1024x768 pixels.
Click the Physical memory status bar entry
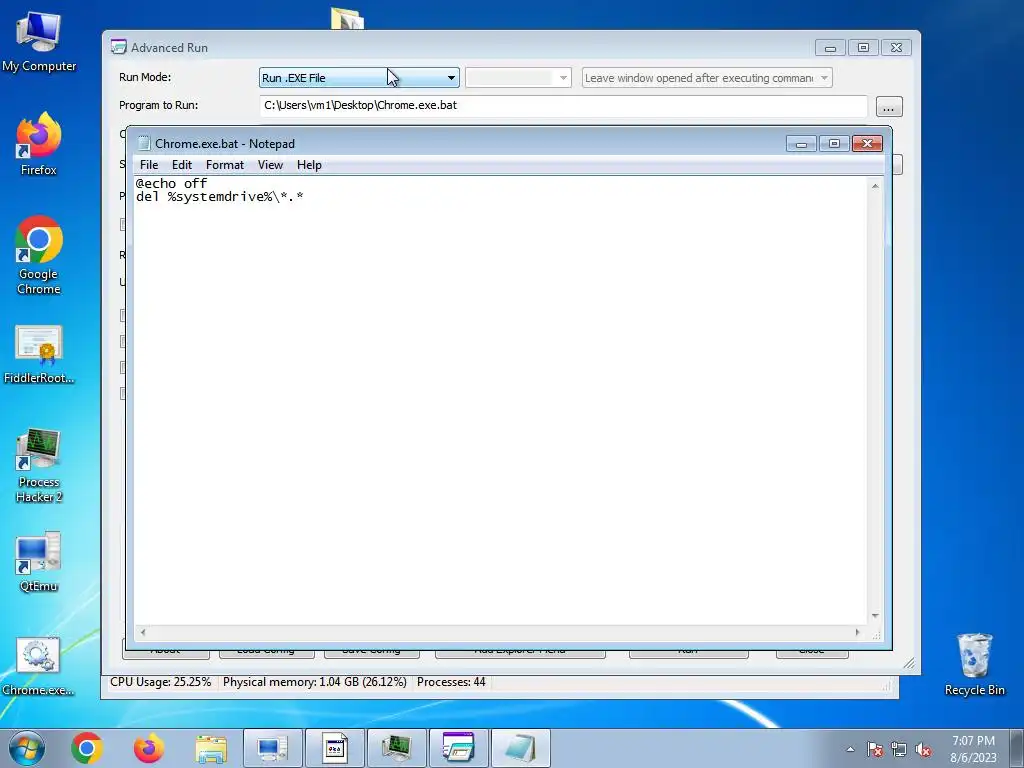point(315,682)
